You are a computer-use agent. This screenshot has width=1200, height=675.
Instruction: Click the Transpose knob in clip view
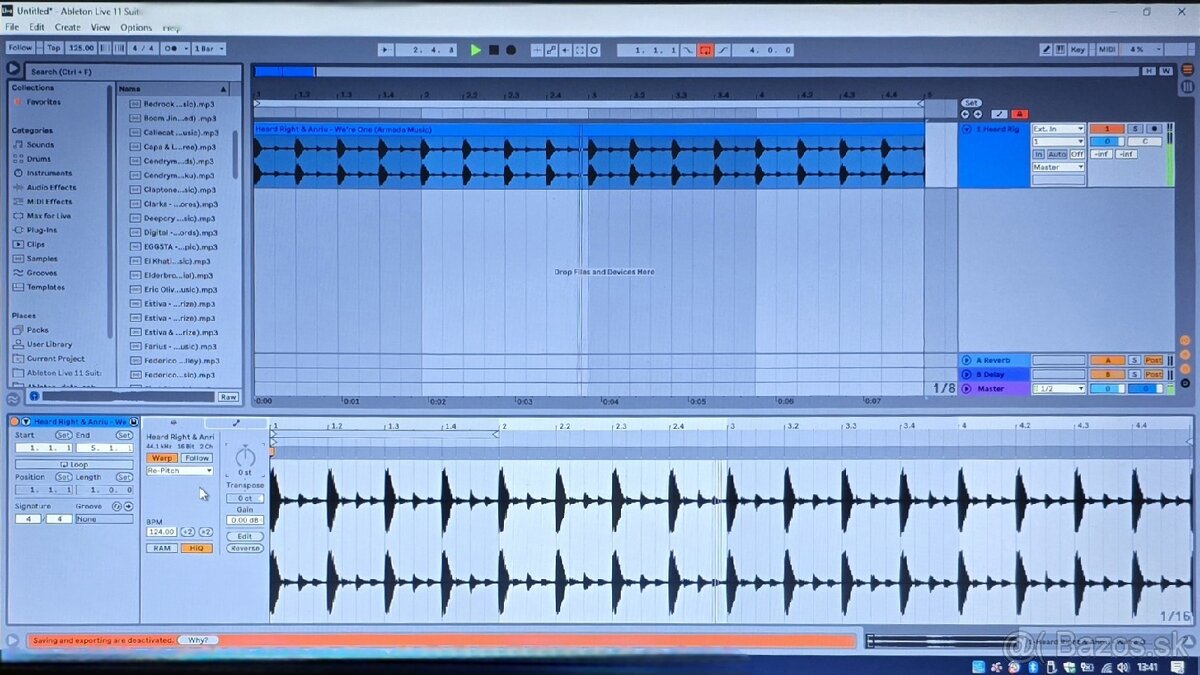(245, 457)
